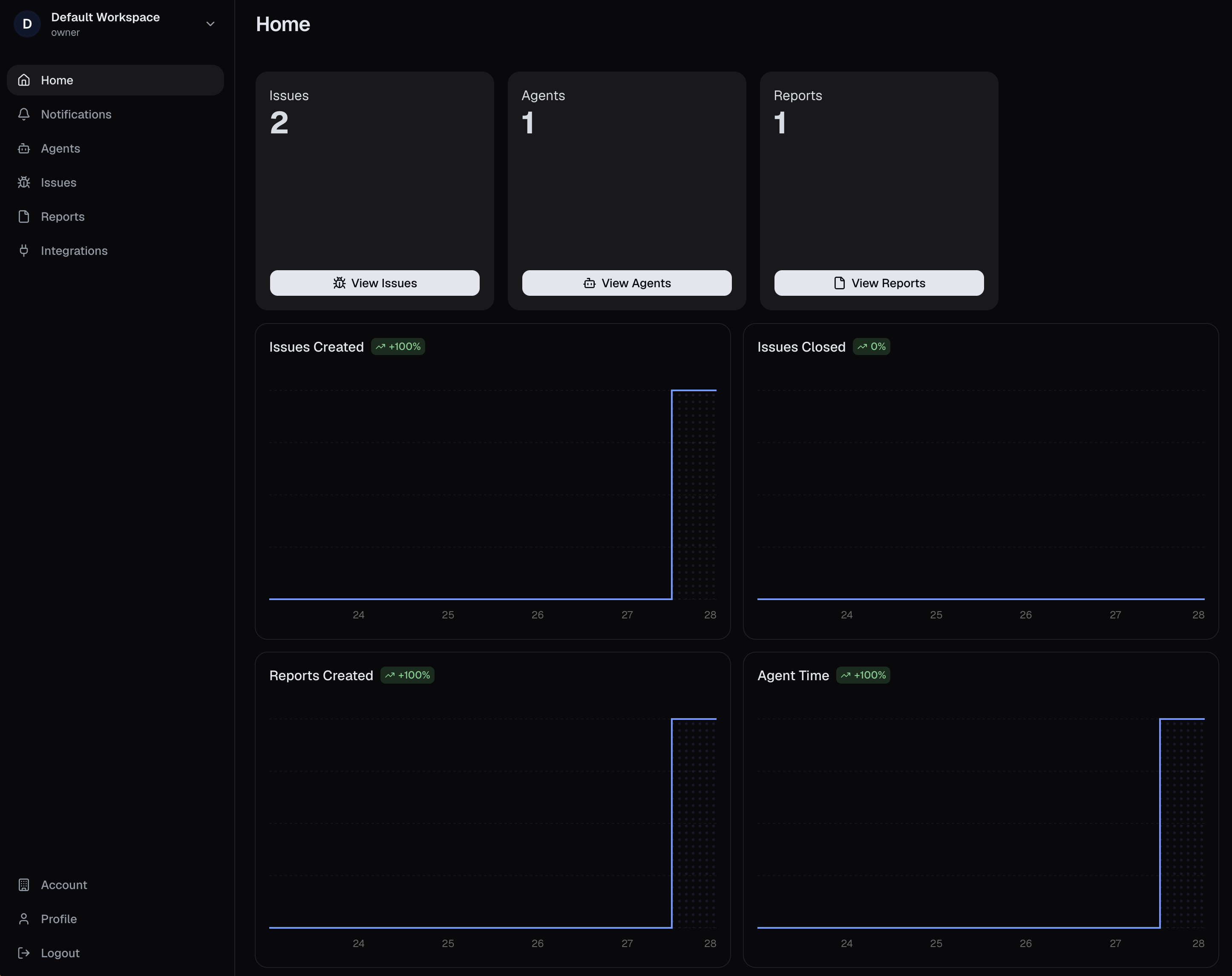The image size is (1232, 976).
Task: Click the Issues label on summary card
Action: (289, 95)
